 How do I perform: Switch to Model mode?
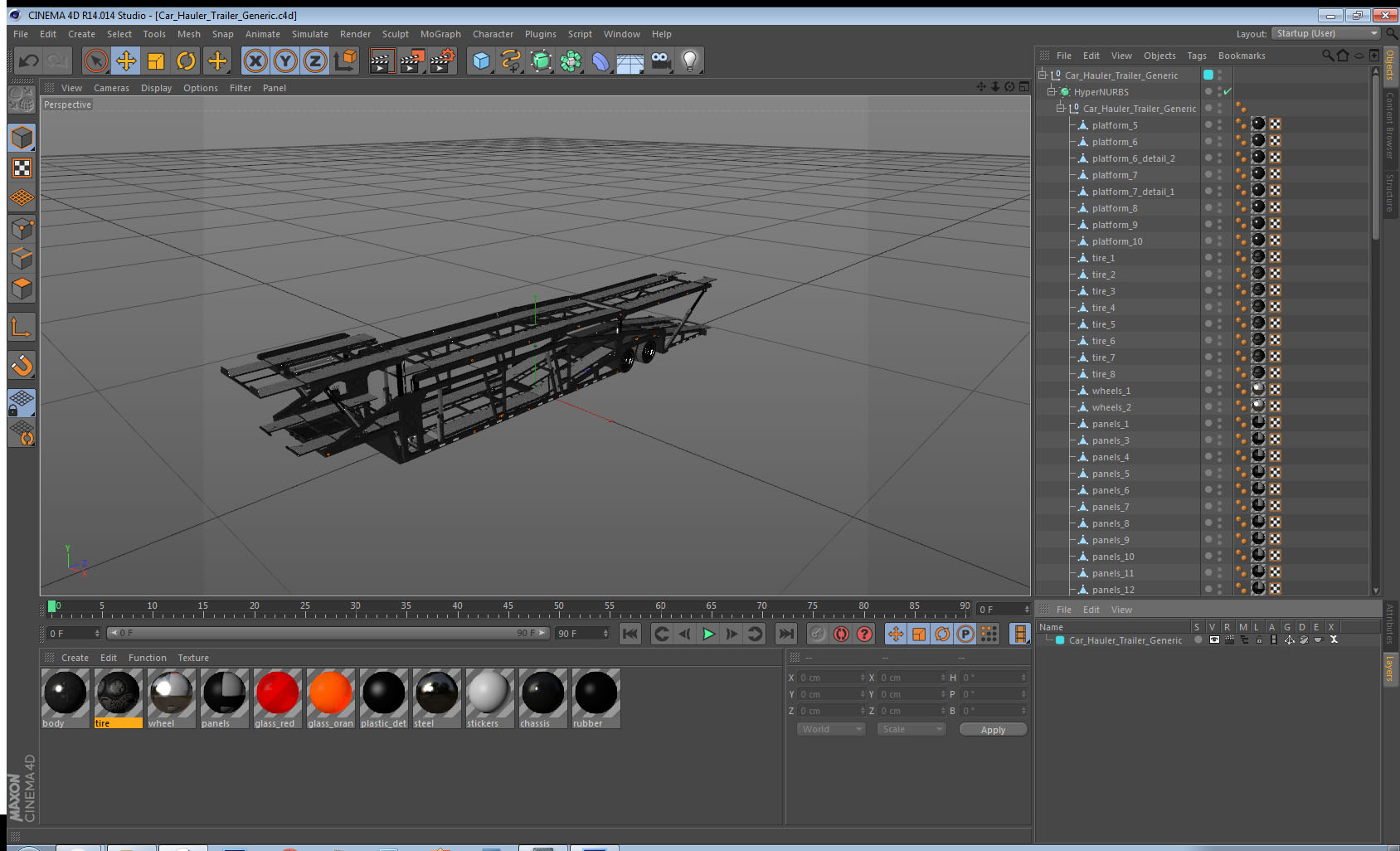click(x=22, y=138)
